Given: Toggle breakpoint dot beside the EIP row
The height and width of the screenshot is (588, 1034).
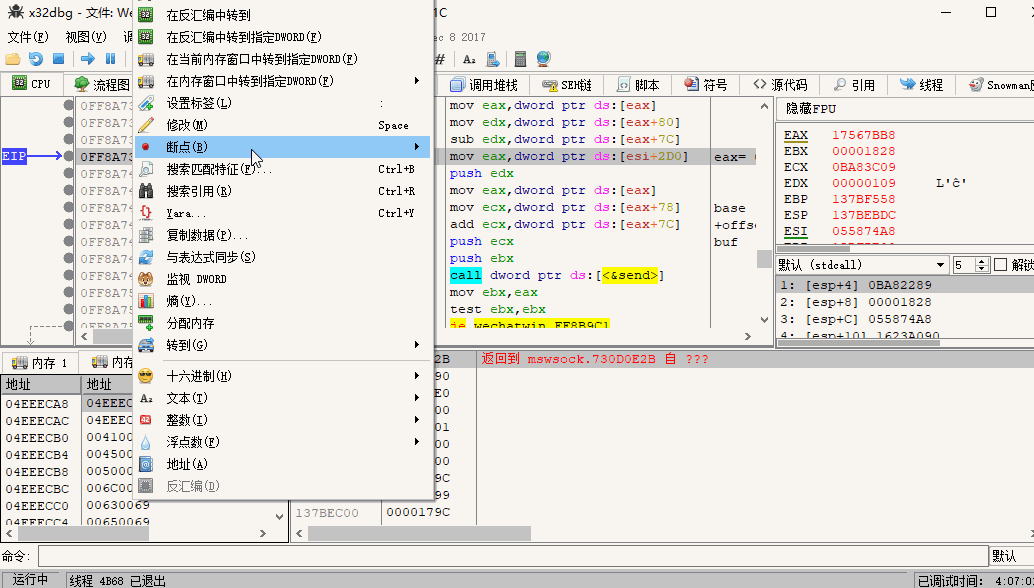Looking at the screenshot, I should point(68,156).
